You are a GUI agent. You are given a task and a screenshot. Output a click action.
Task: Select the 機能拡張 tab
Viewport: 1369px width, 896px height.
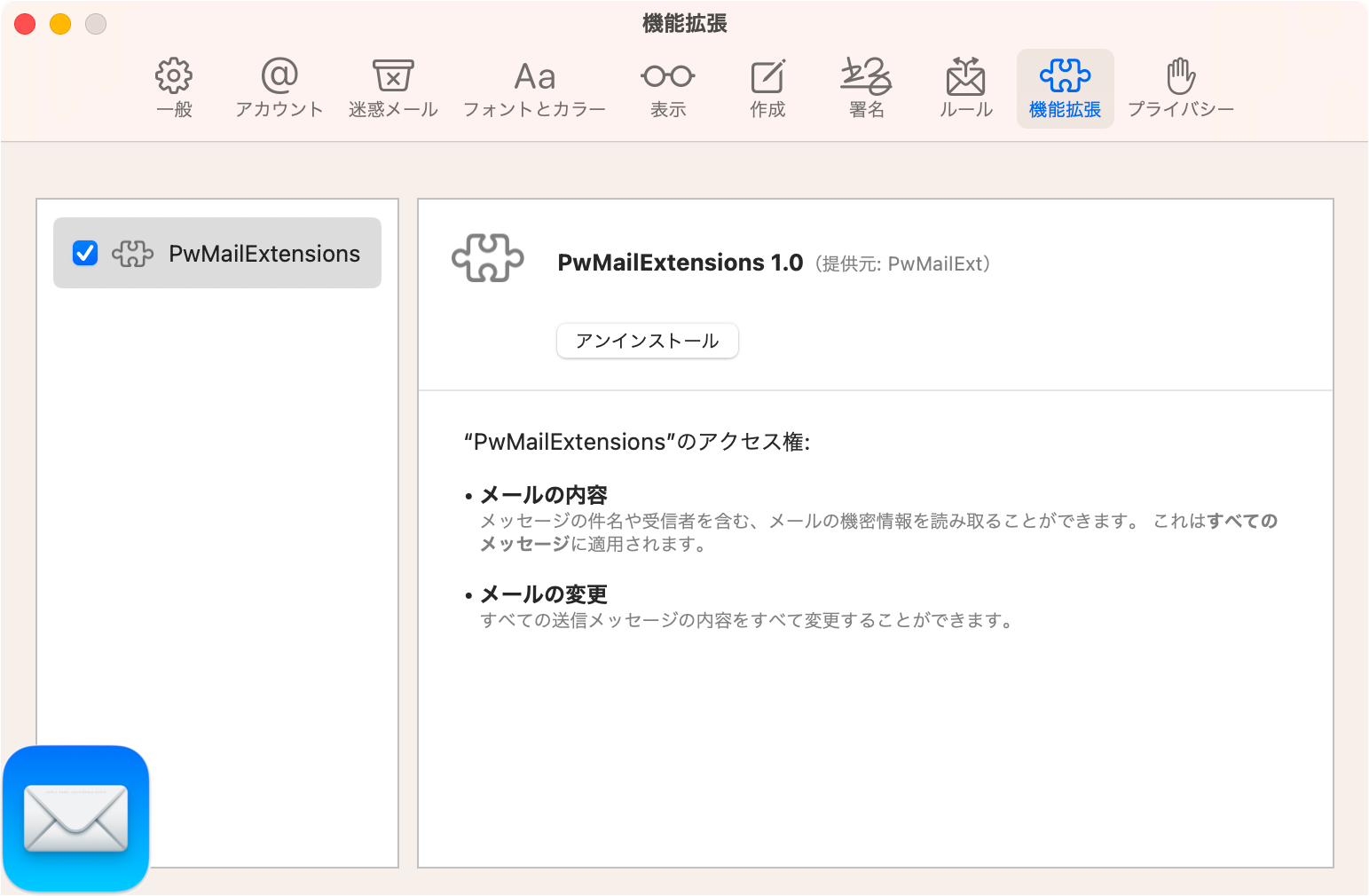1065,86
